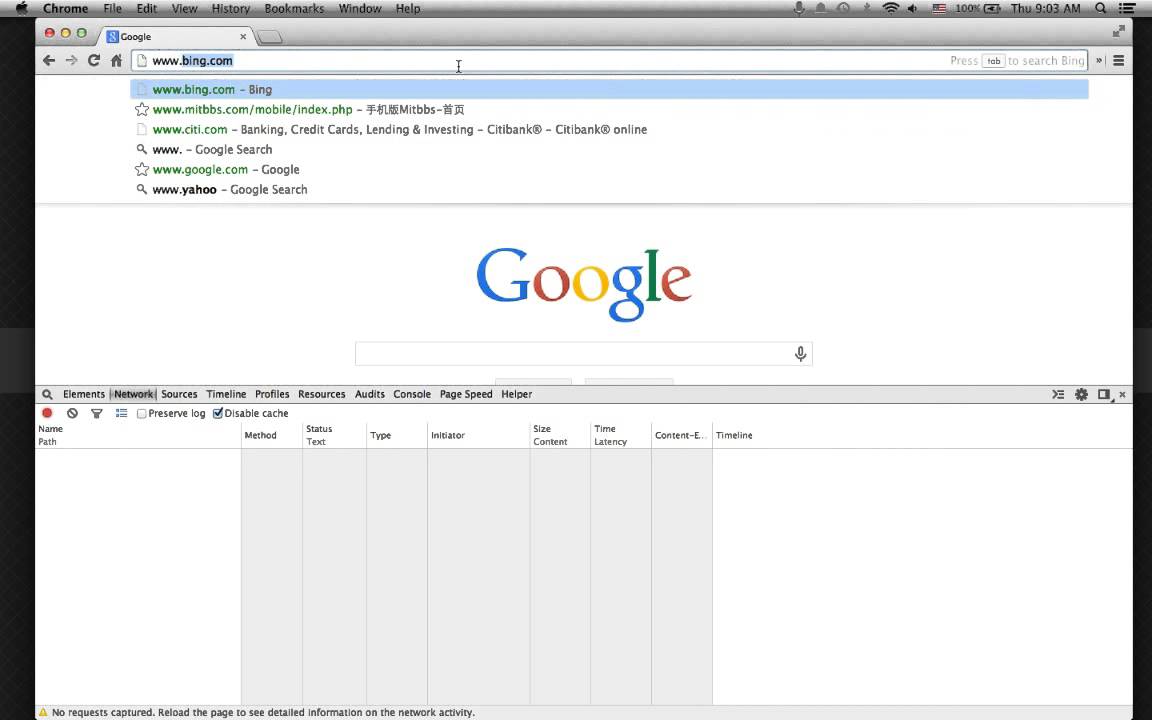Image resolution: width=1152 pixels, height=720 pixels.
Task: Switch to the Profiles tab
Action: (272, 395)
